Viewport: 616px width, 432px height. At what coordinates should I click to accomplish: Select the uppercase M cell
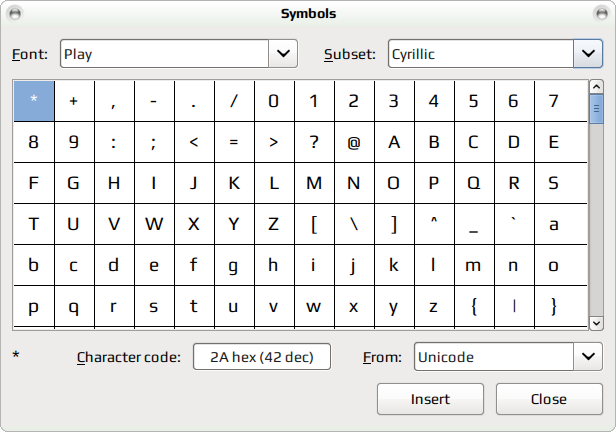314,183
